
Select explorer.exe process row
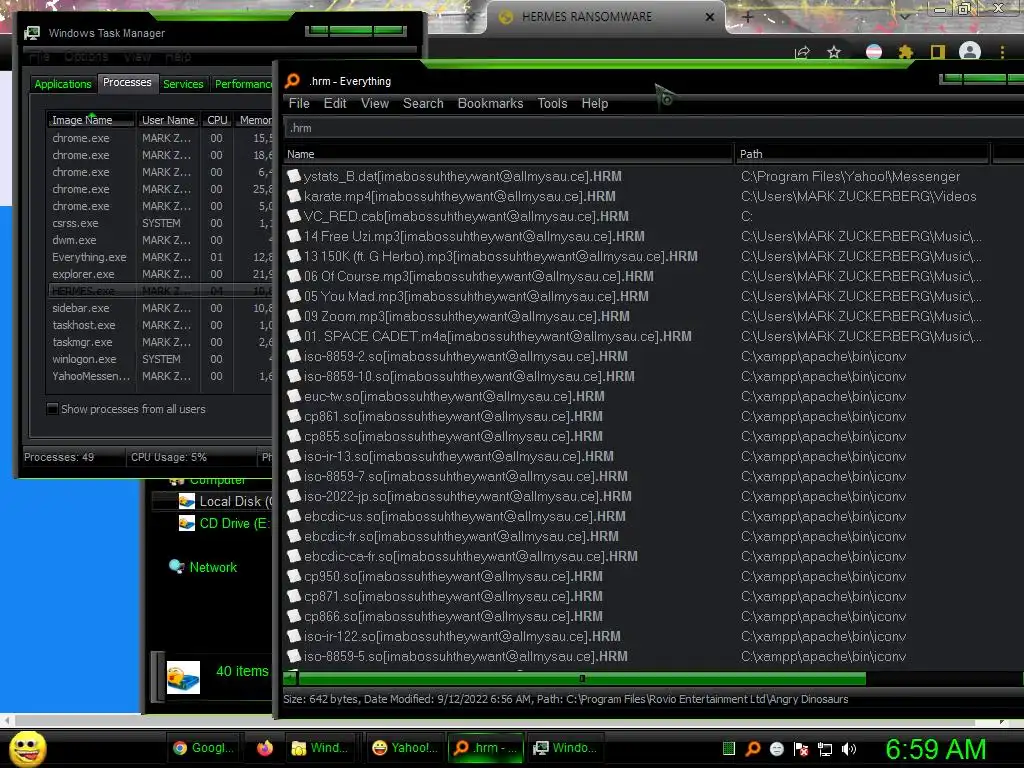161,274
